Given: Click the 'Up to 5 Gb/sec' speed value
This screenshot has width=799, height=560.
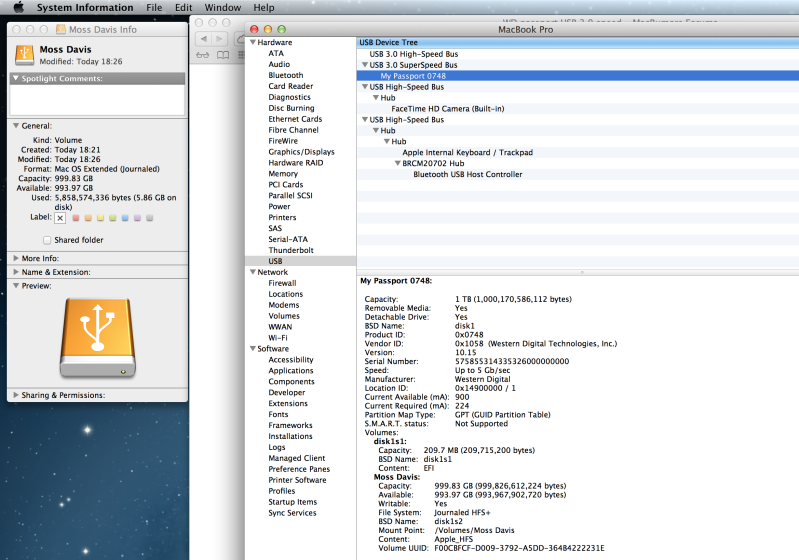Looking at the screenshot, I should click(482, 370).
